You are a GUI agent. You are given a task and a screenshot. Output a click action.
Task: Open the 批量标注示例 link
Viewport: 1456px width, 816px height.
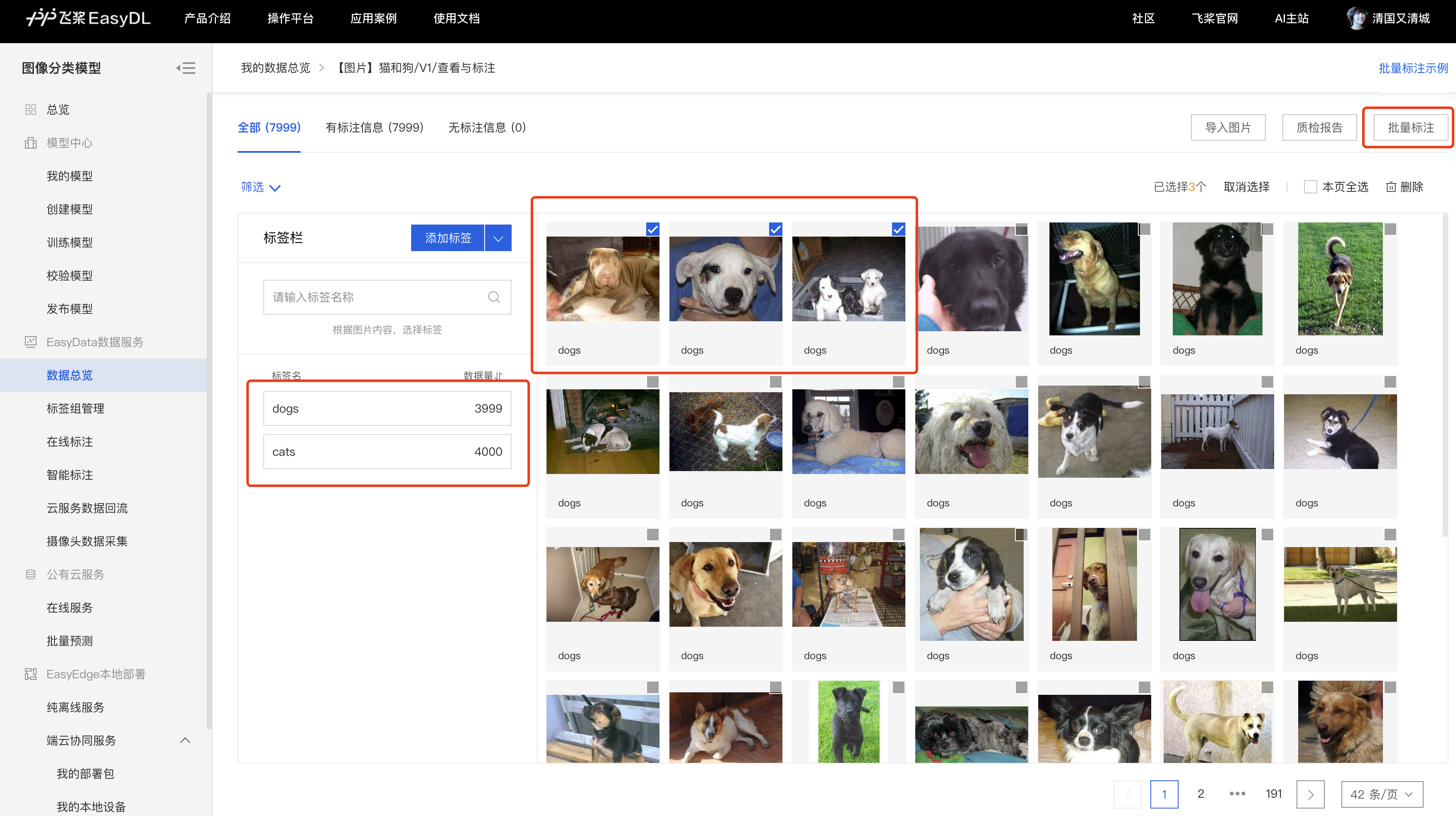(x=1413, y=68)
